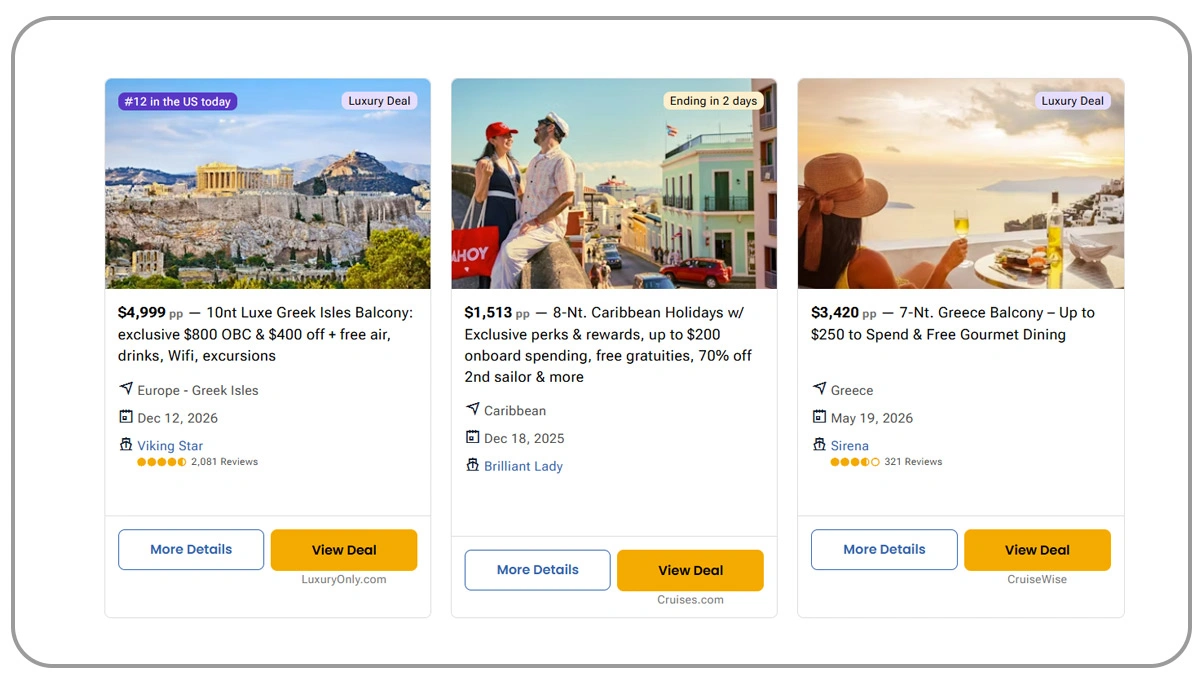This screenshot has width=1202, height=684.
Task: Click the location arrow icon beside Greece
Action: tap(819, 389)
